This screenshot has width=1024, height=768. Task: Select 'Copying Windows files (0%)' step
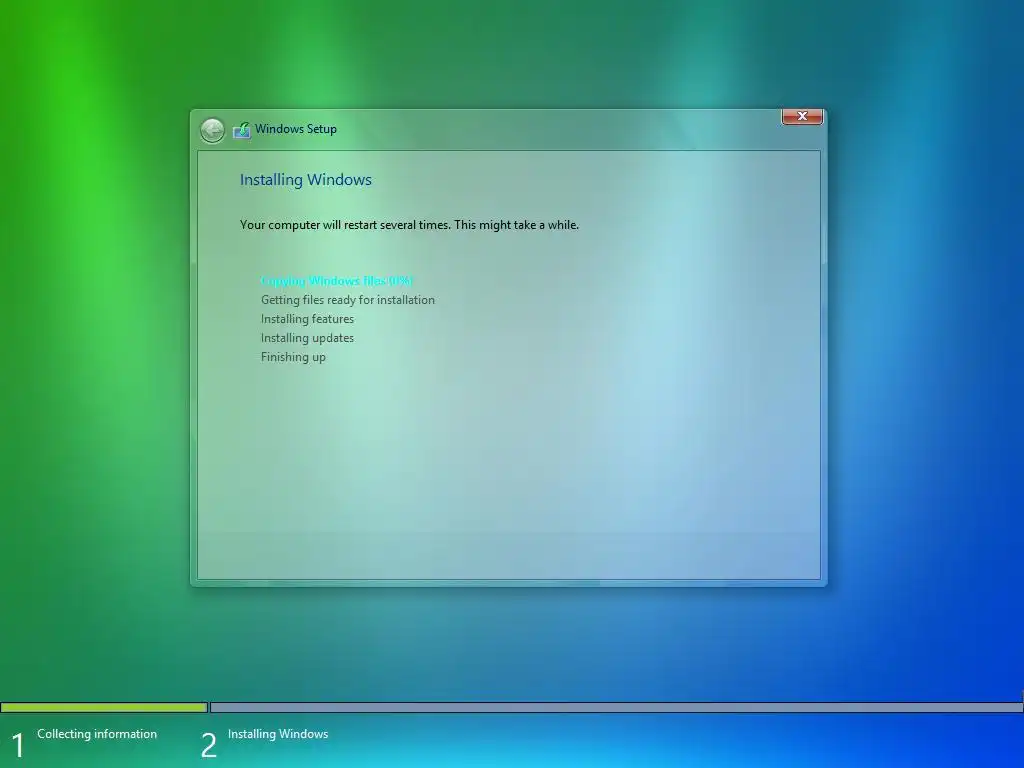[x=337, y=281]
